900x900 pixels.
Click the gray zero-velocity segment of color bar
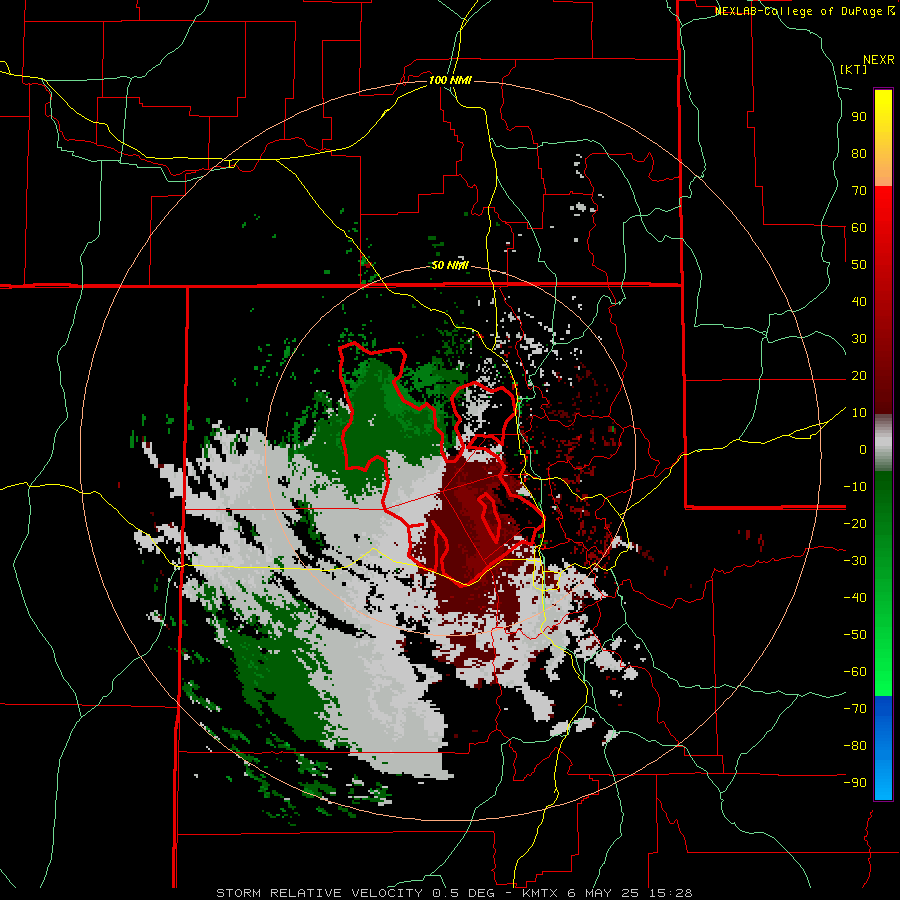click(x=883, y=442)
